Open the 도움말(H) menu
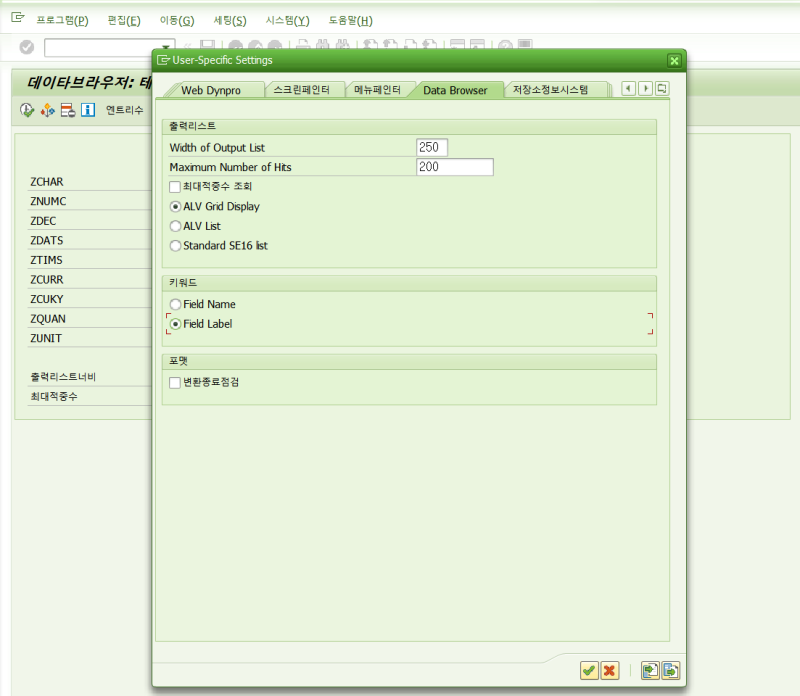This screenshot has height=696, width=800. pyautogui.click(x=351, y=20)
